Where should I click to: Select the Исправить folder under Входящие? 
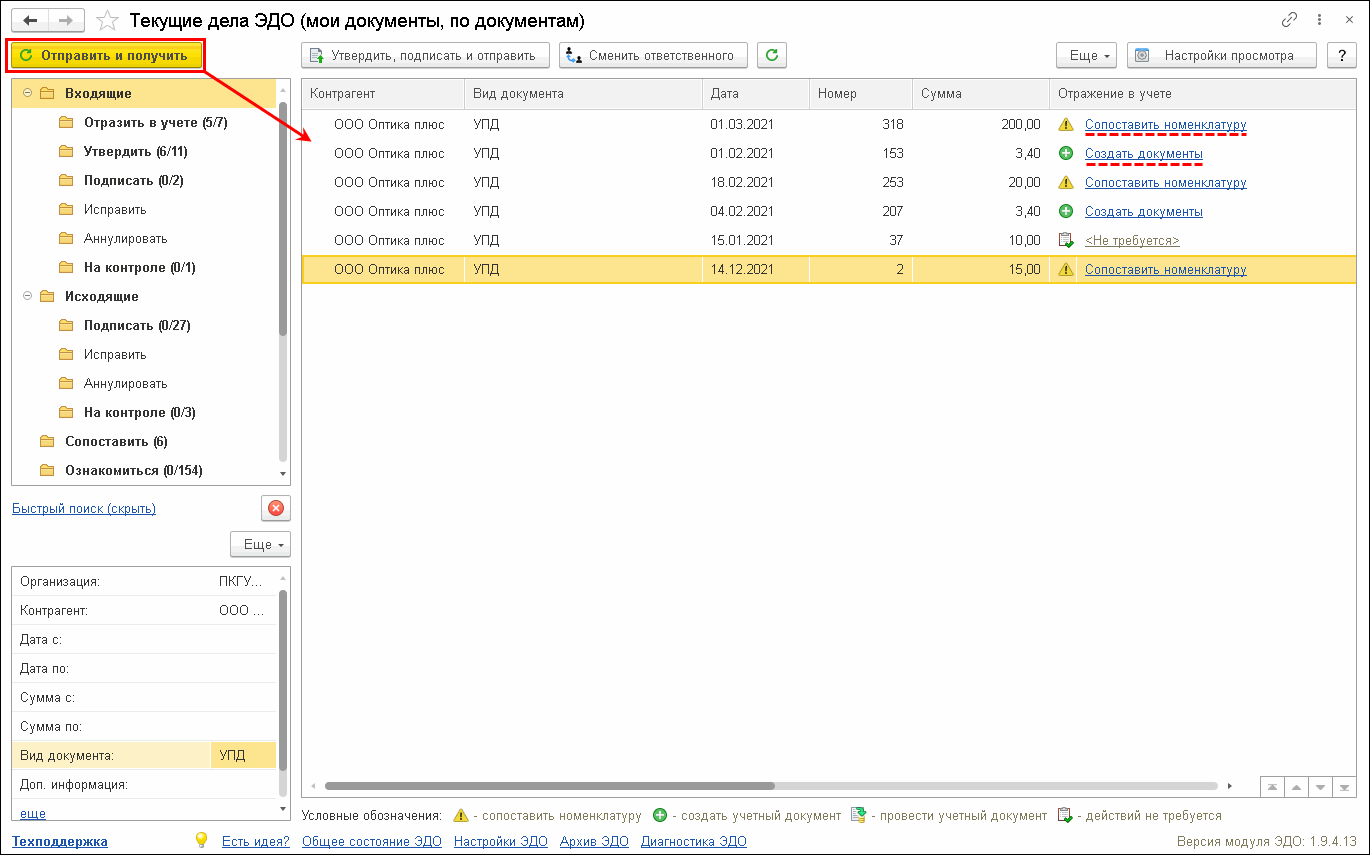pos(115,210)
